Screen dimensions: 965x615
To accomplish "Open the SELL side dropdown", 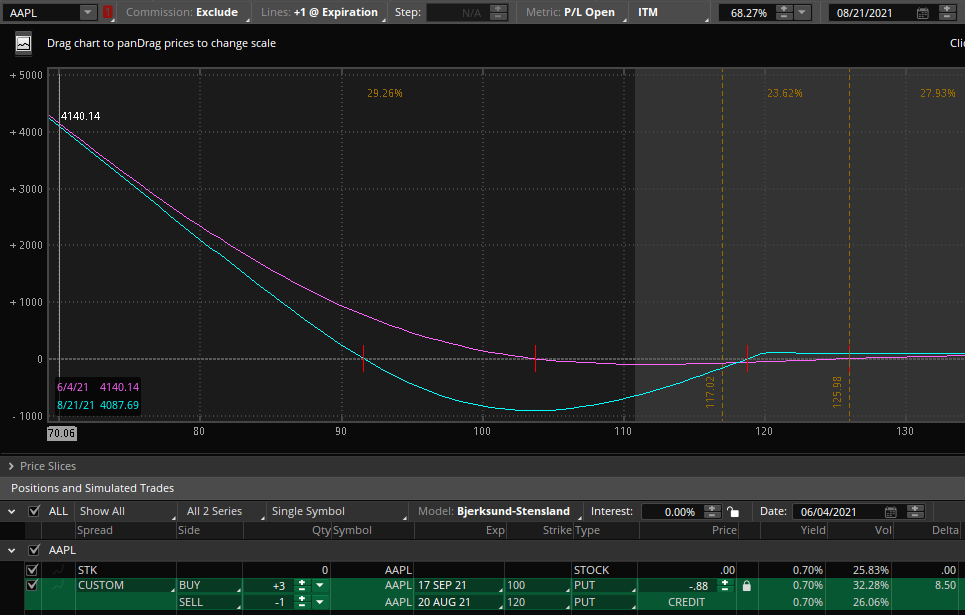I will click(209, 602).
